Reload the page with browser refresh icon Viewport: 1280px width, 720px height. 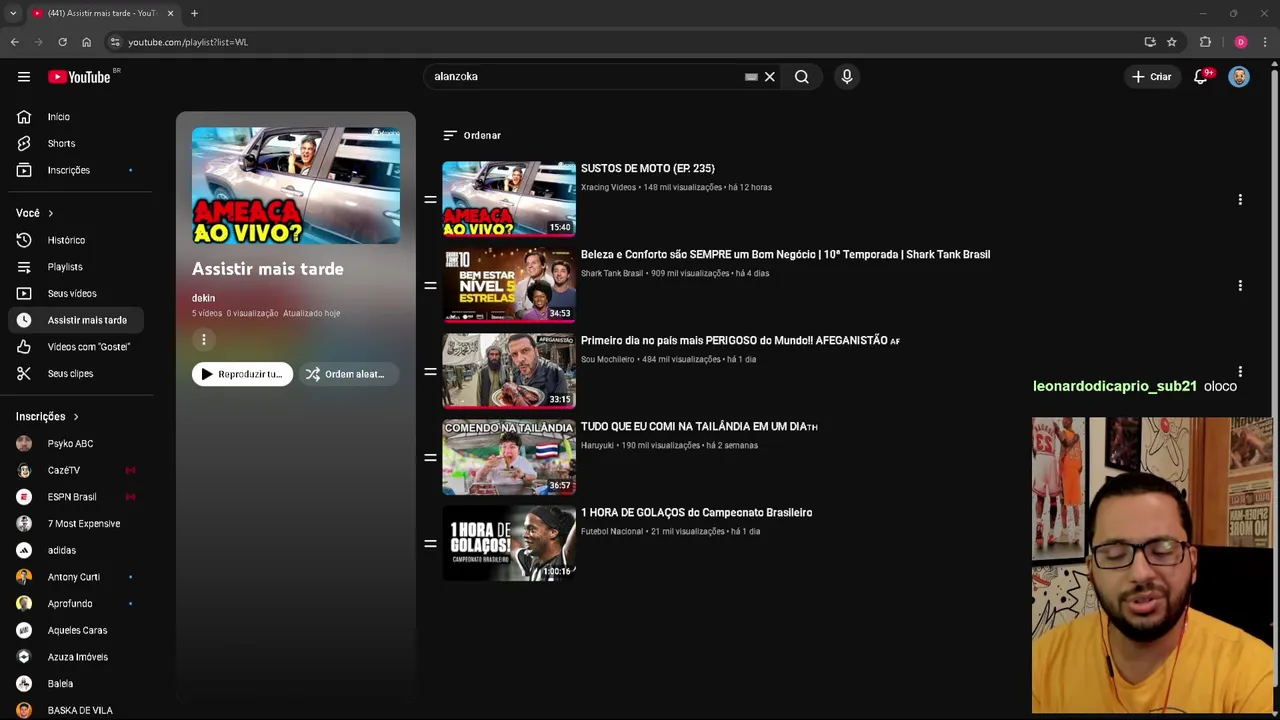tap(62, 42)
